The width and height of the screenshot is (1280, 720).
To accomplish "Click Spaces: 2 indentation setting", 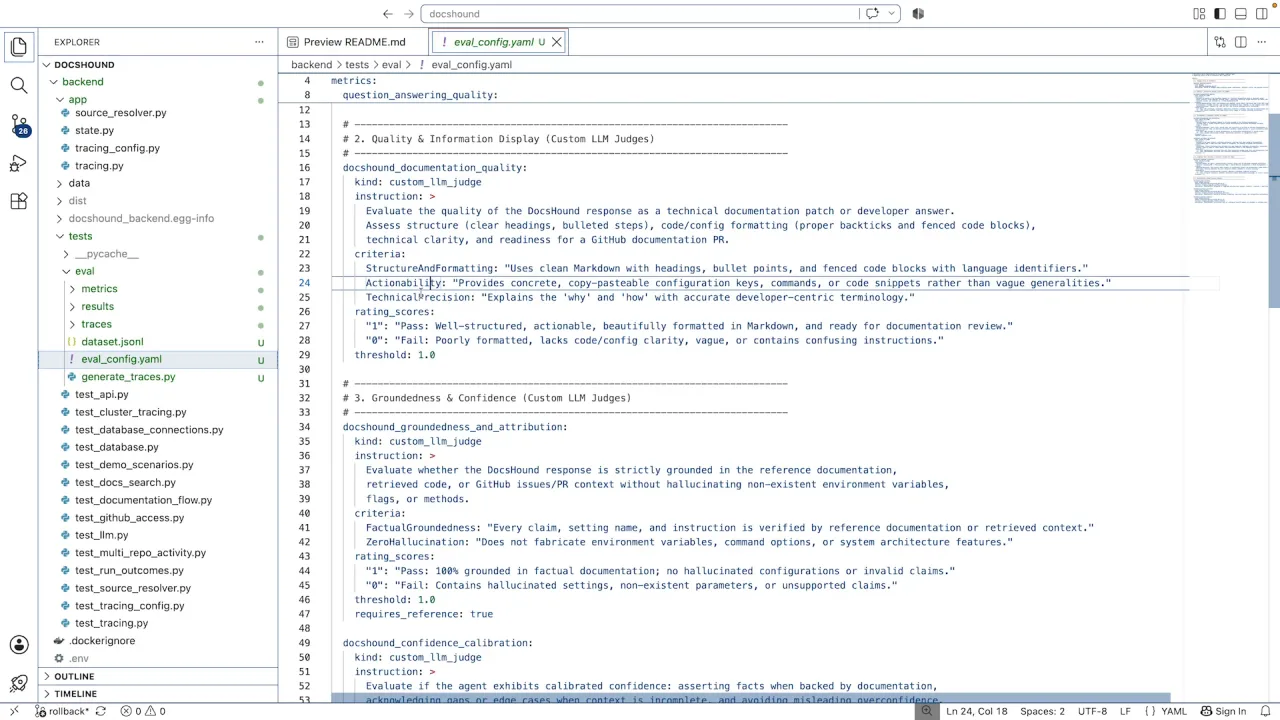I will tap(1042, 711).
